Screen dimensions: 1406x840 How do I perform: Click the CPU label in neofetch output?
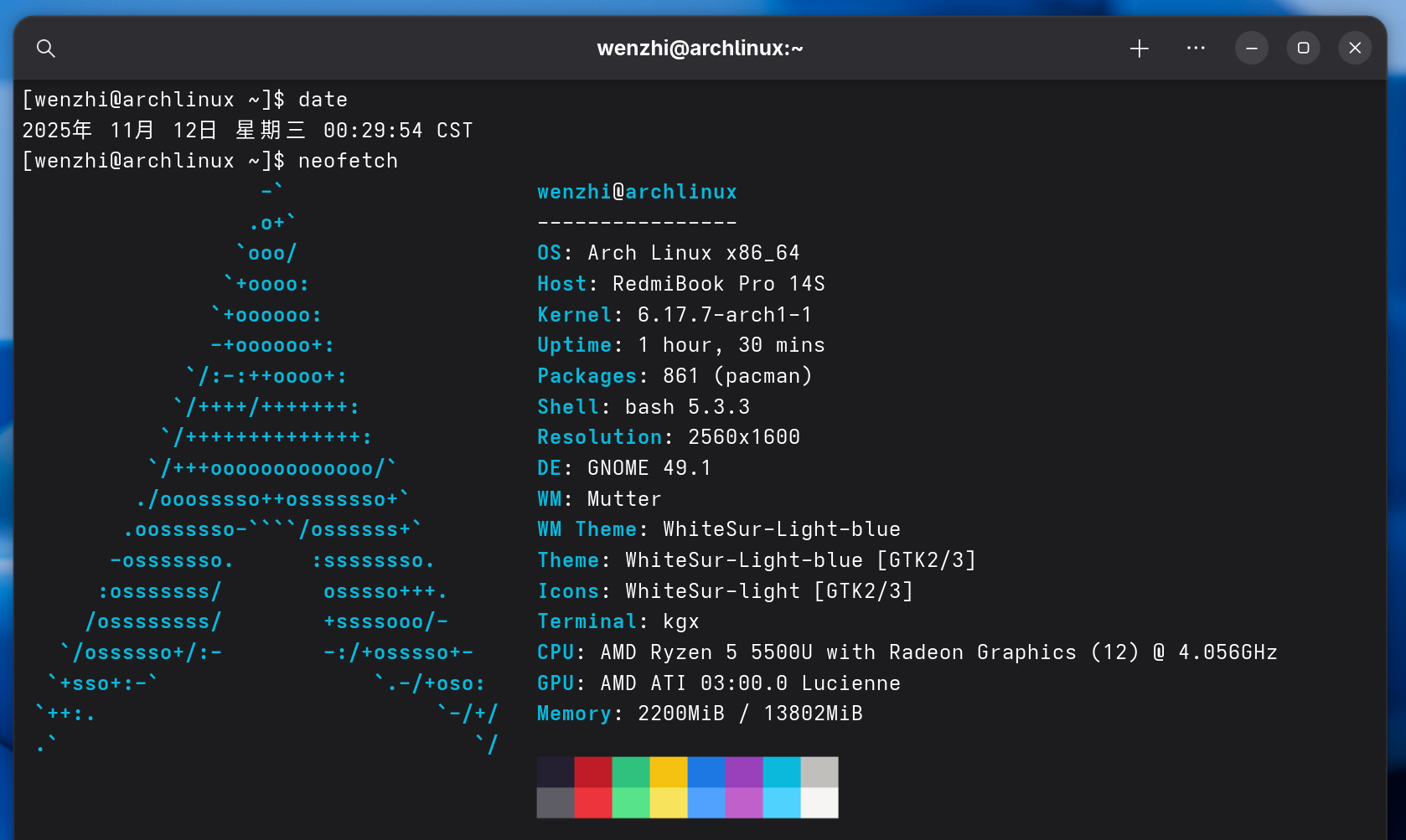pos(556,652)
